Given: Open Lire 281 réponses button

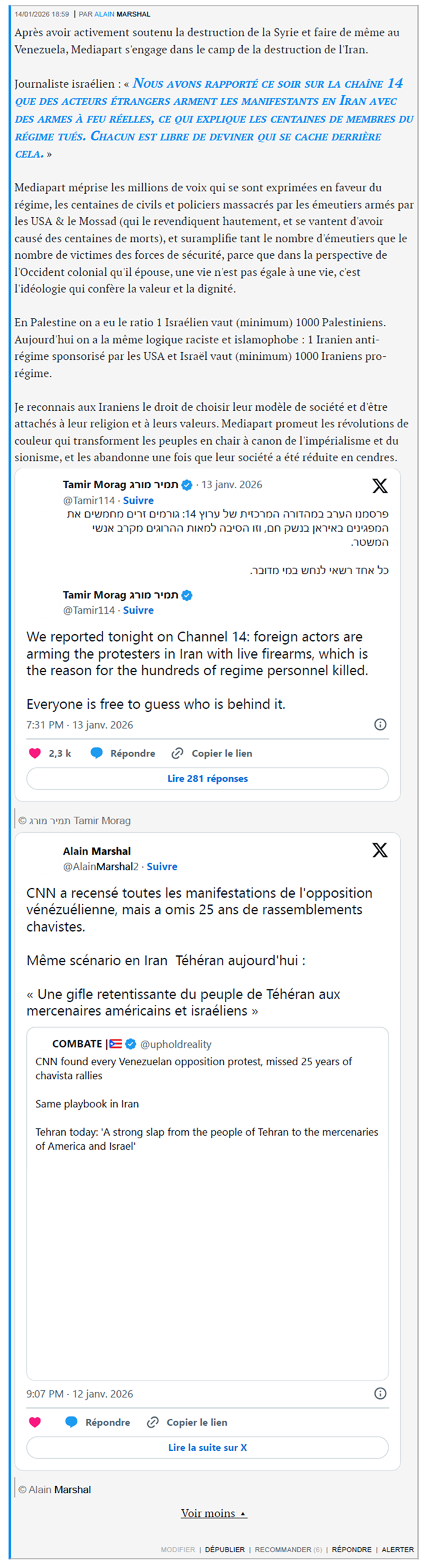Looking at the screenshot, I should click(x=207, y=778).
